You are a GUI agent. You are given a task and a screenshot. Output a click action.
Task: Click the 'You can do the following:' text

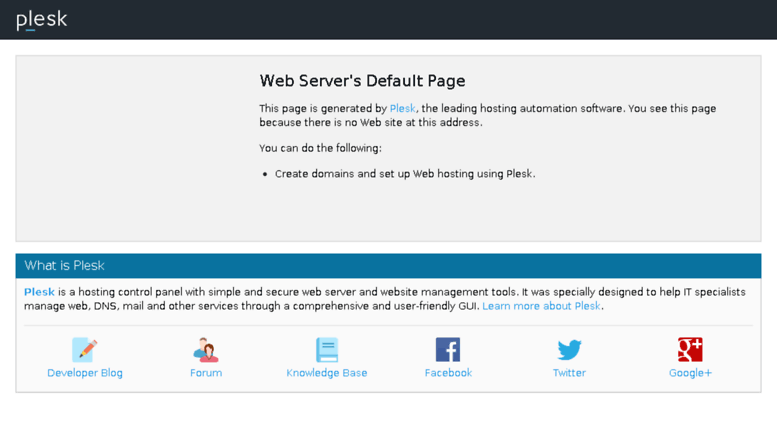click(320, 148)
